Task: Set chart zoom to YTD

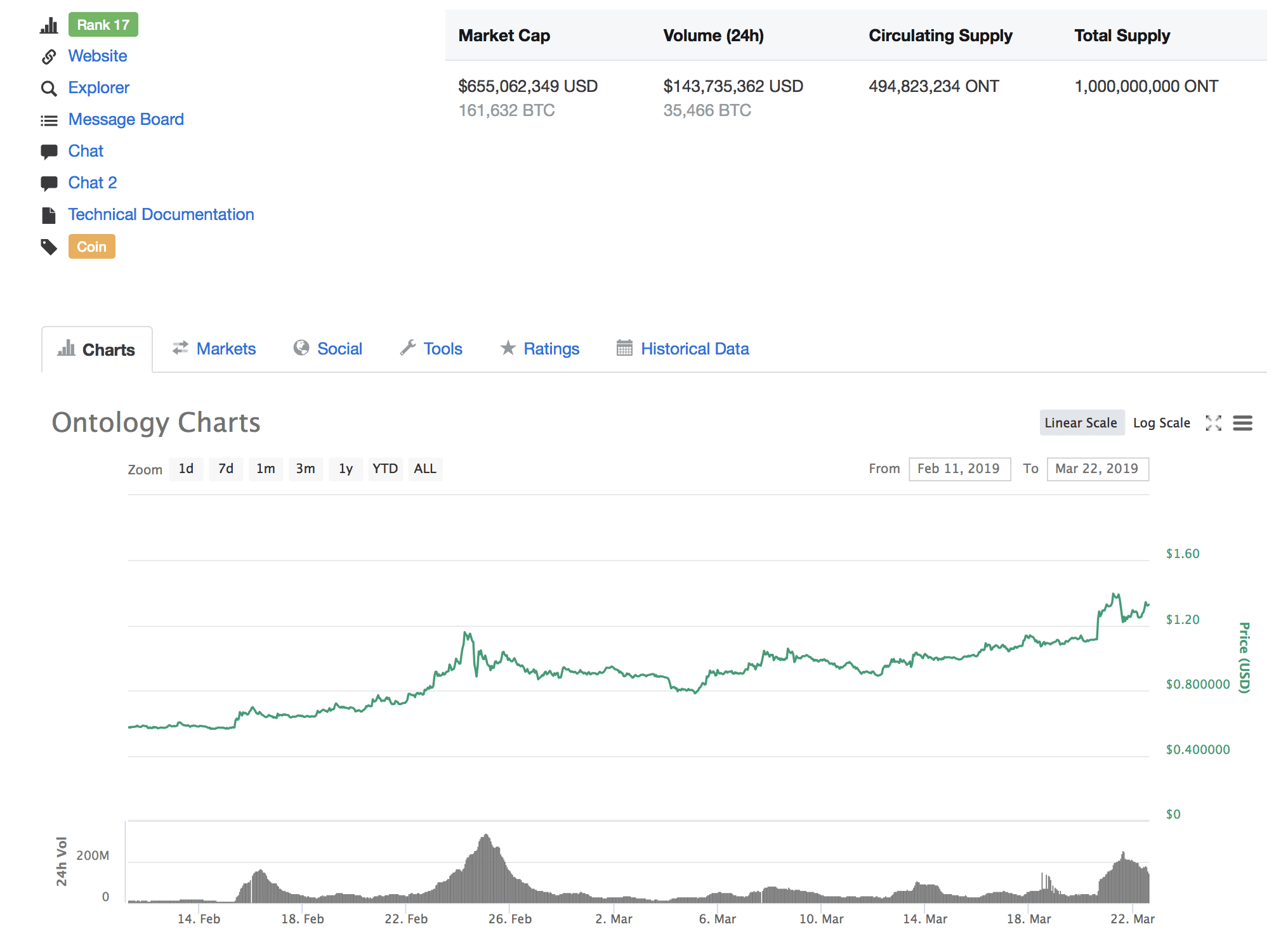Action: pos(385,469)
